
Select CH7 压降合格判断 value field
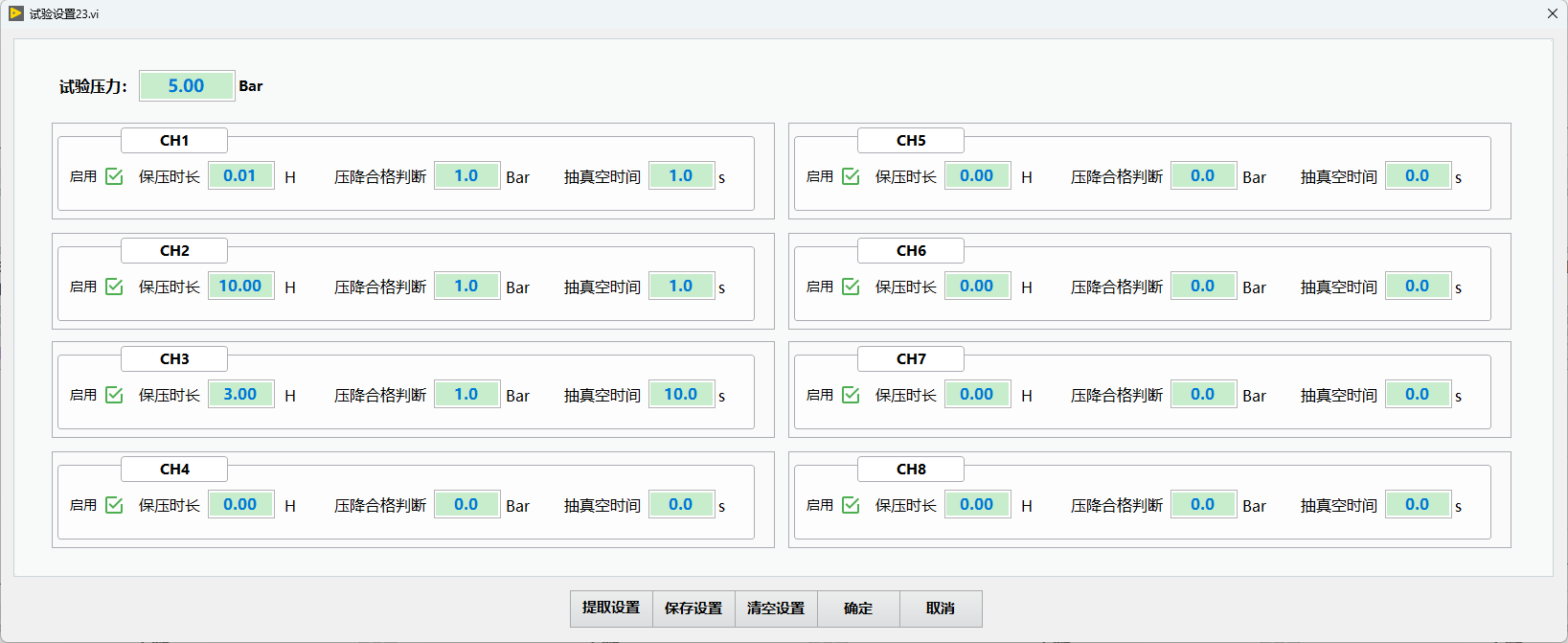point(1204,395)
